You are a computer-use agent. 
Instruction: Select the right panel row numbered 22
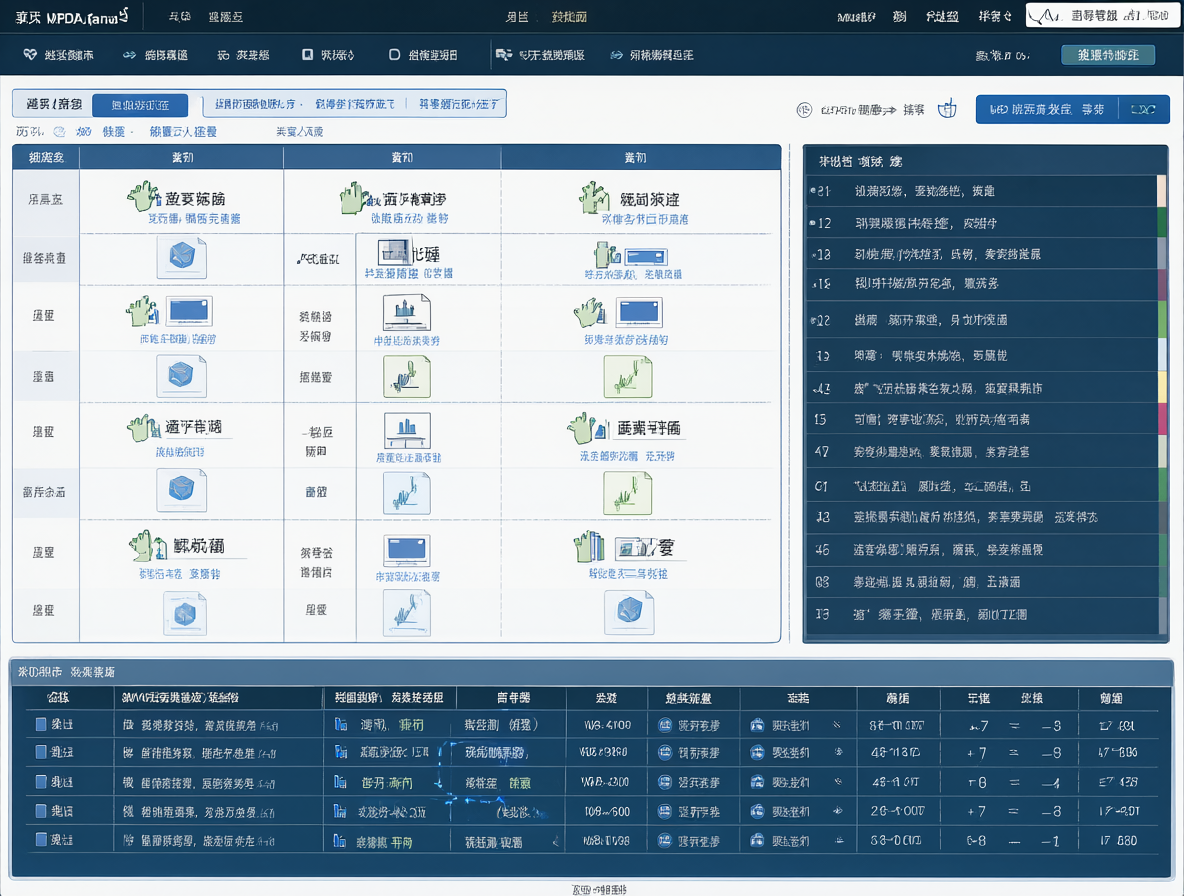[982, 319]
